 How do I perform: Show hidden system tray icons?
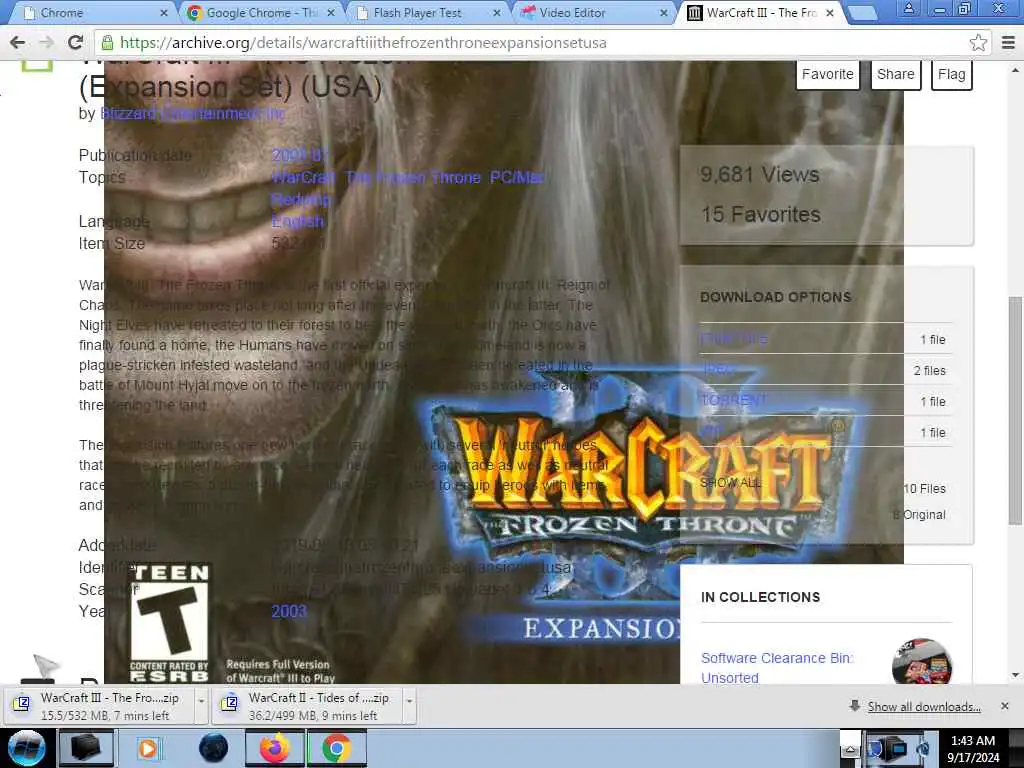pos(850,748)
